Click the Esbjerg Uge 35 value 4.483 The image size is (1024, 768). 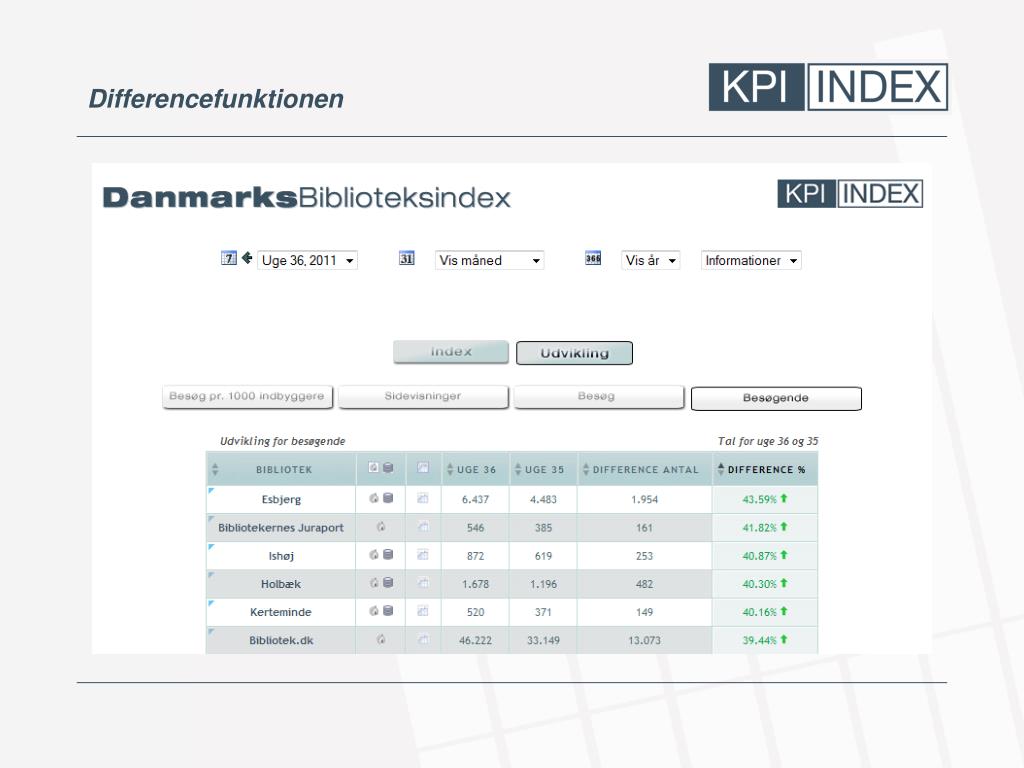click(x=543, y=500)
